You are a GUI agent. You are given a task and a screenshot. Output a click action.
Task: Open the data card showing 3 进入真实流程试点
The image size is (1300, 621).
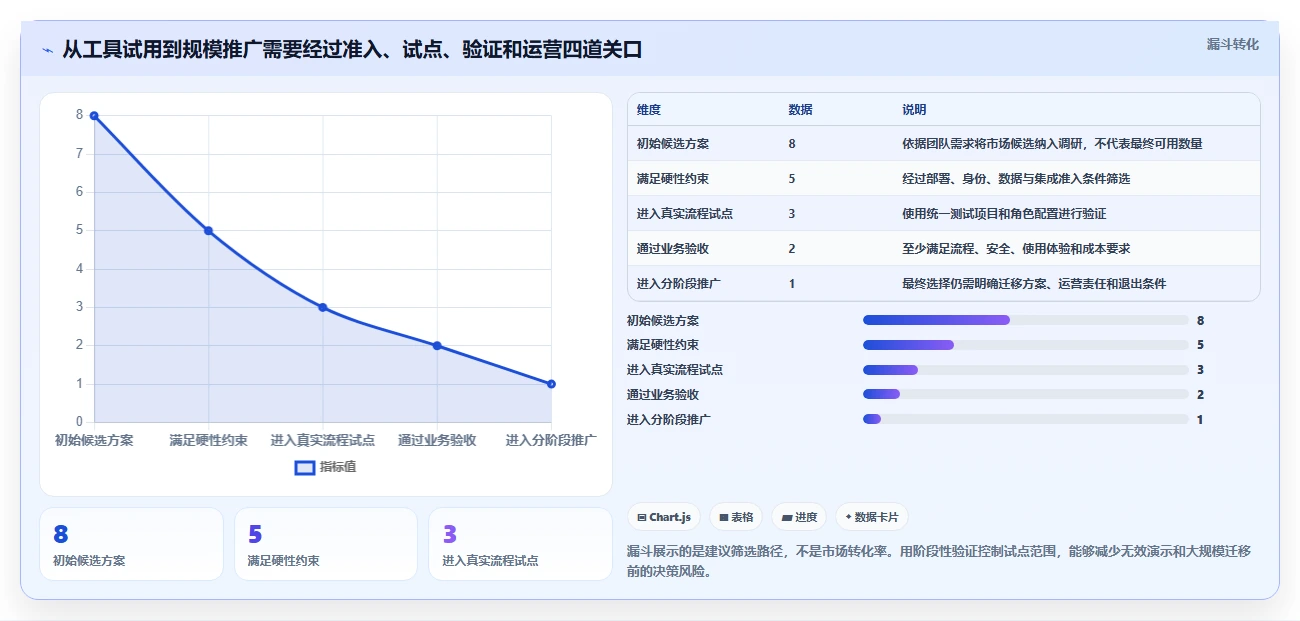click(520, 544)
